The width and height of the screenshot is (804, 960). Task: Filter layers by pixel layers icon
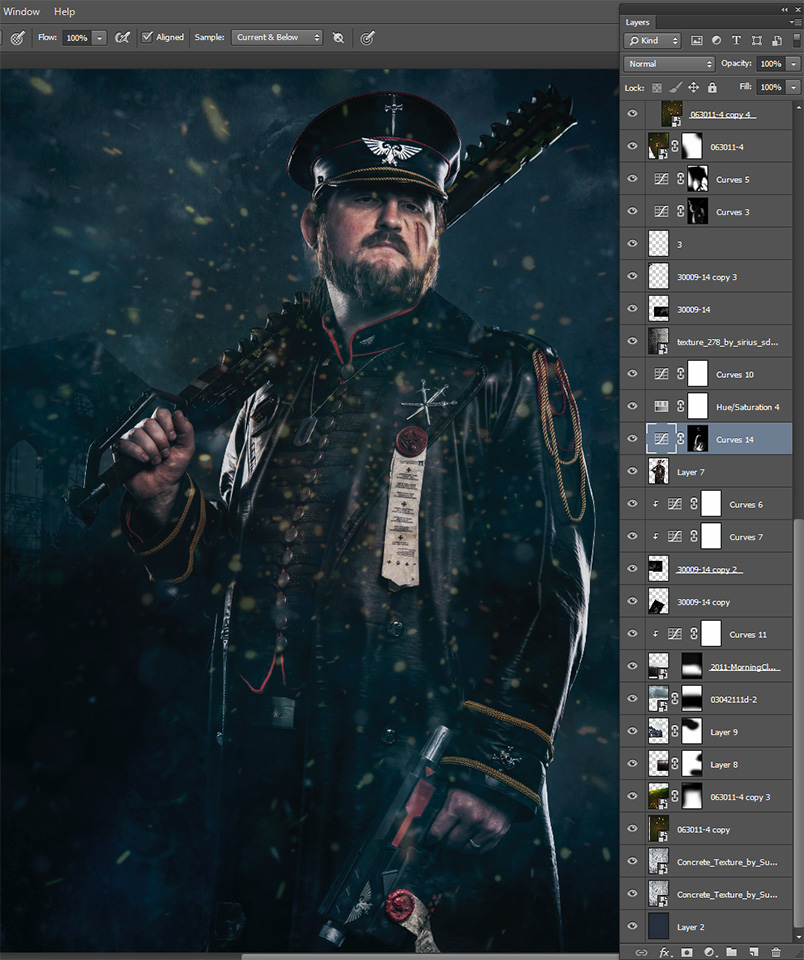[x=696, y=40]
